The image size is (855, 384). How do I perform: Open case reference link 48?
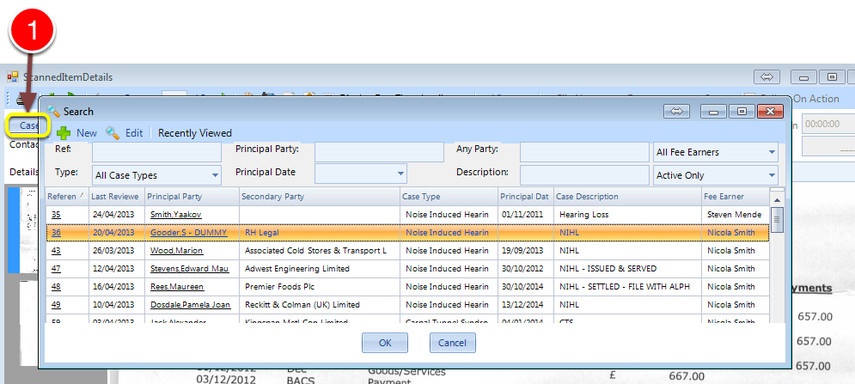pyautogui.click(x=56, y=287)
